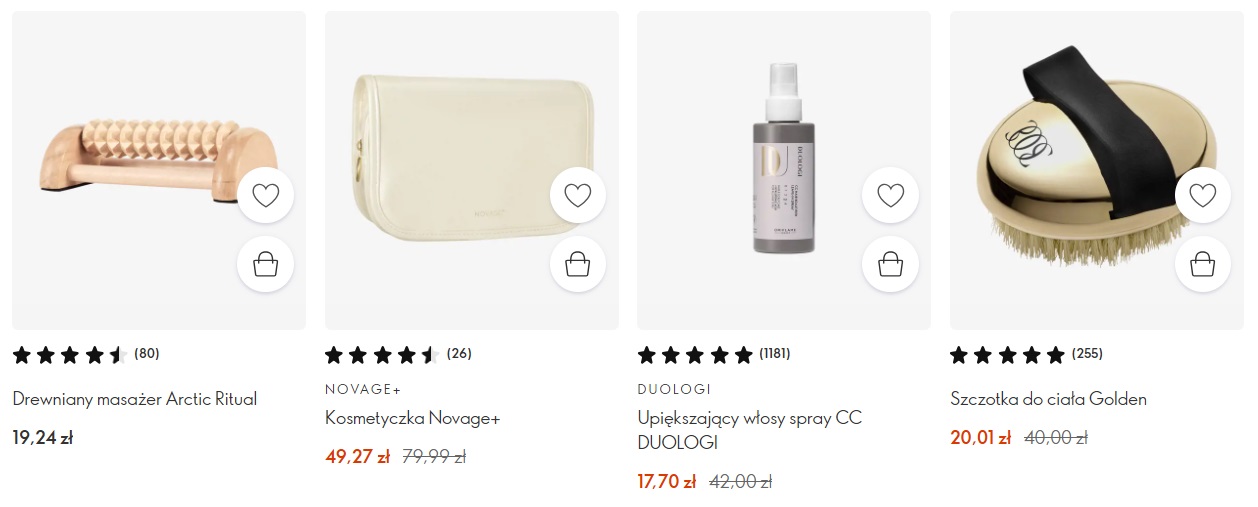The image size is (1258, 507).
Task: Open the DUOLOGI brand label
Action: 674,389
